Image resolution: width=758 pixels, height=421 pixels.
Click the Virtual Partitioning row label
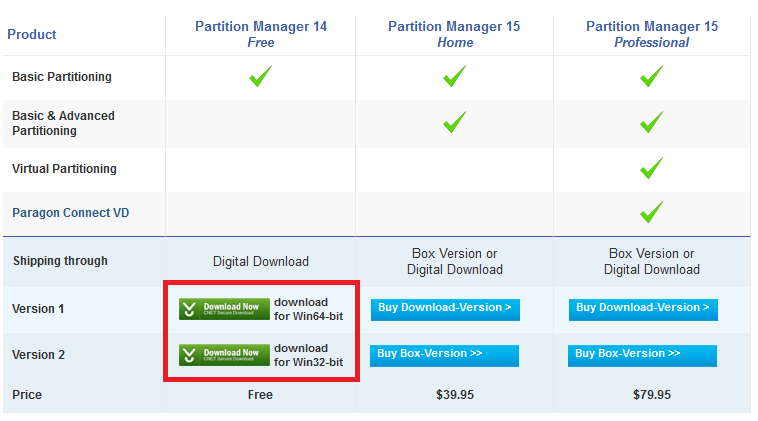(x=64, y=169)
